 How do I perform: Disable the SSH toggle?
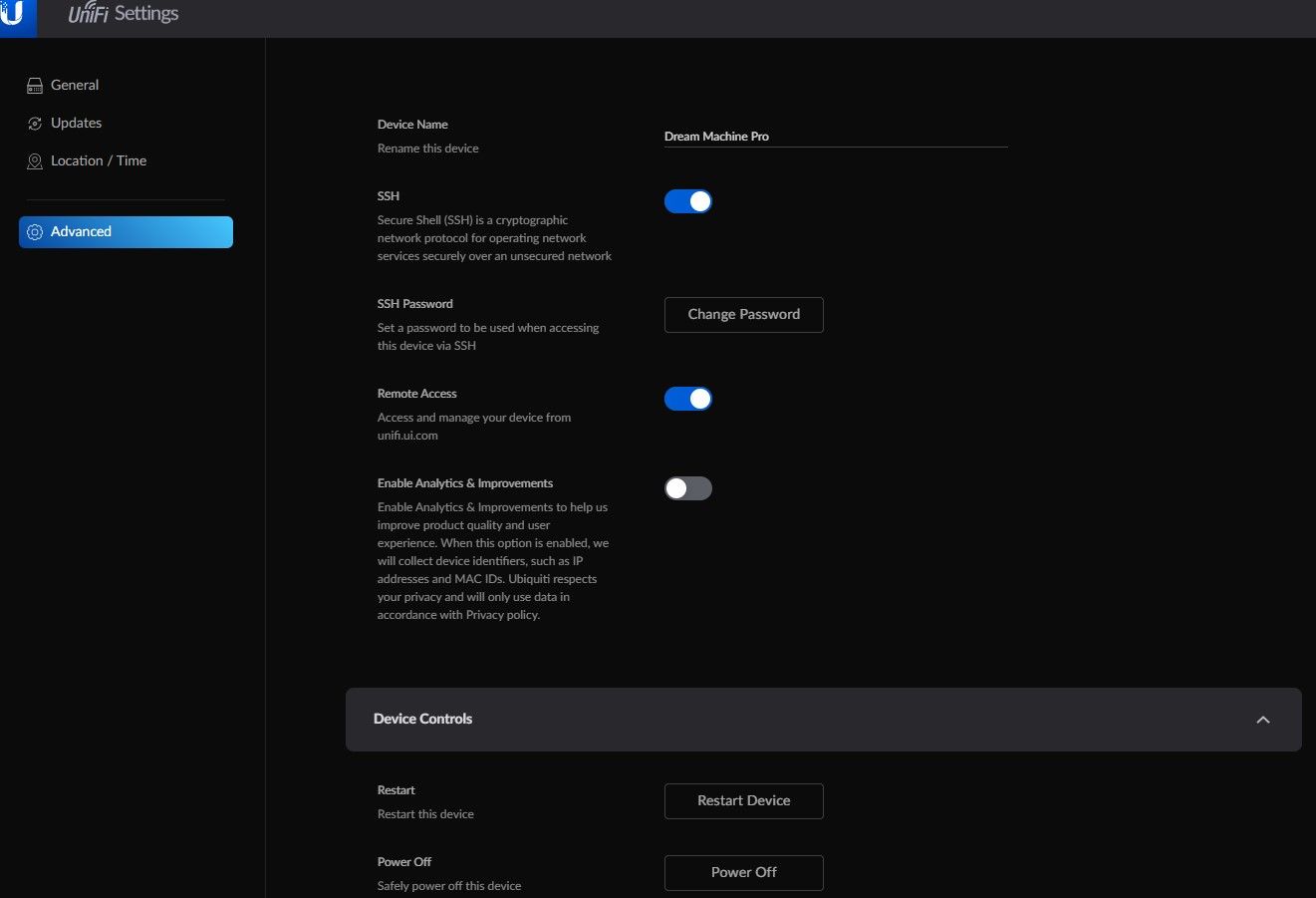687,201
